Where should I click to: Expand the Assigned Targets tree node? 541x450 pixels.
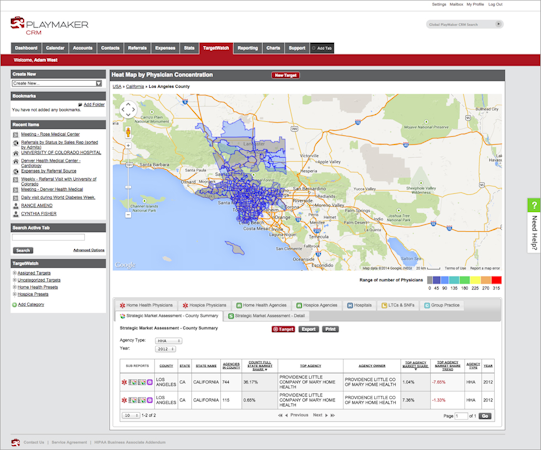click(15, 273)
